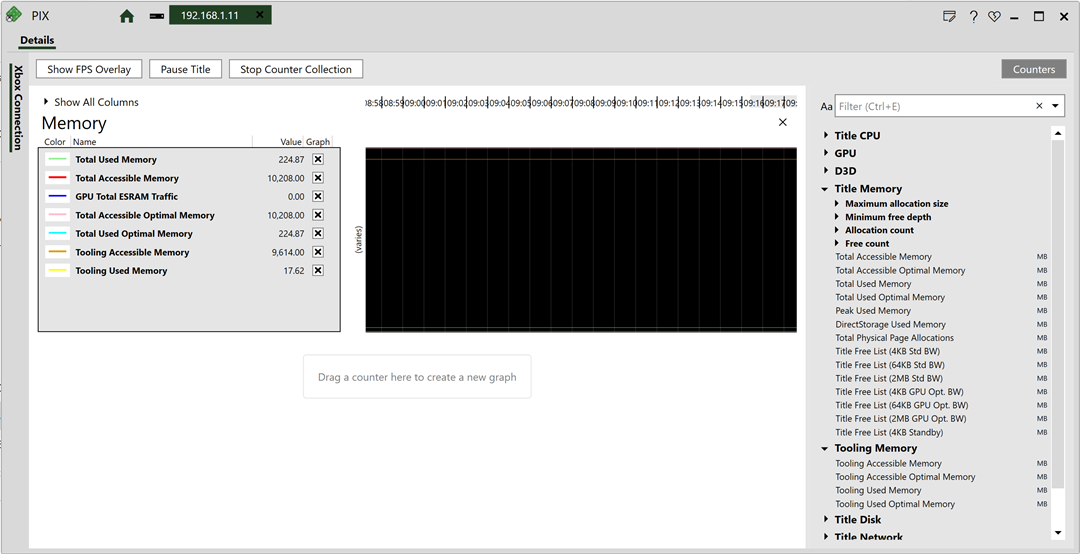Toggle graph checkbox for Tooling Accessible Memory

318,252
